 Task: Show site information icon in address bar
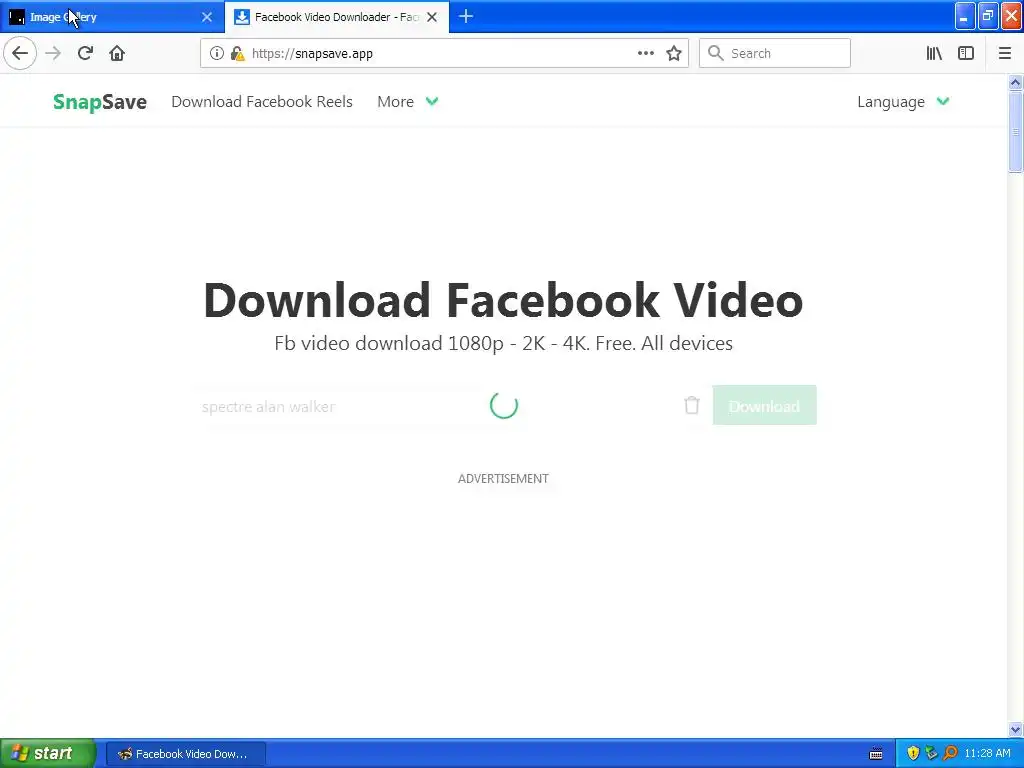pos(217,54)
